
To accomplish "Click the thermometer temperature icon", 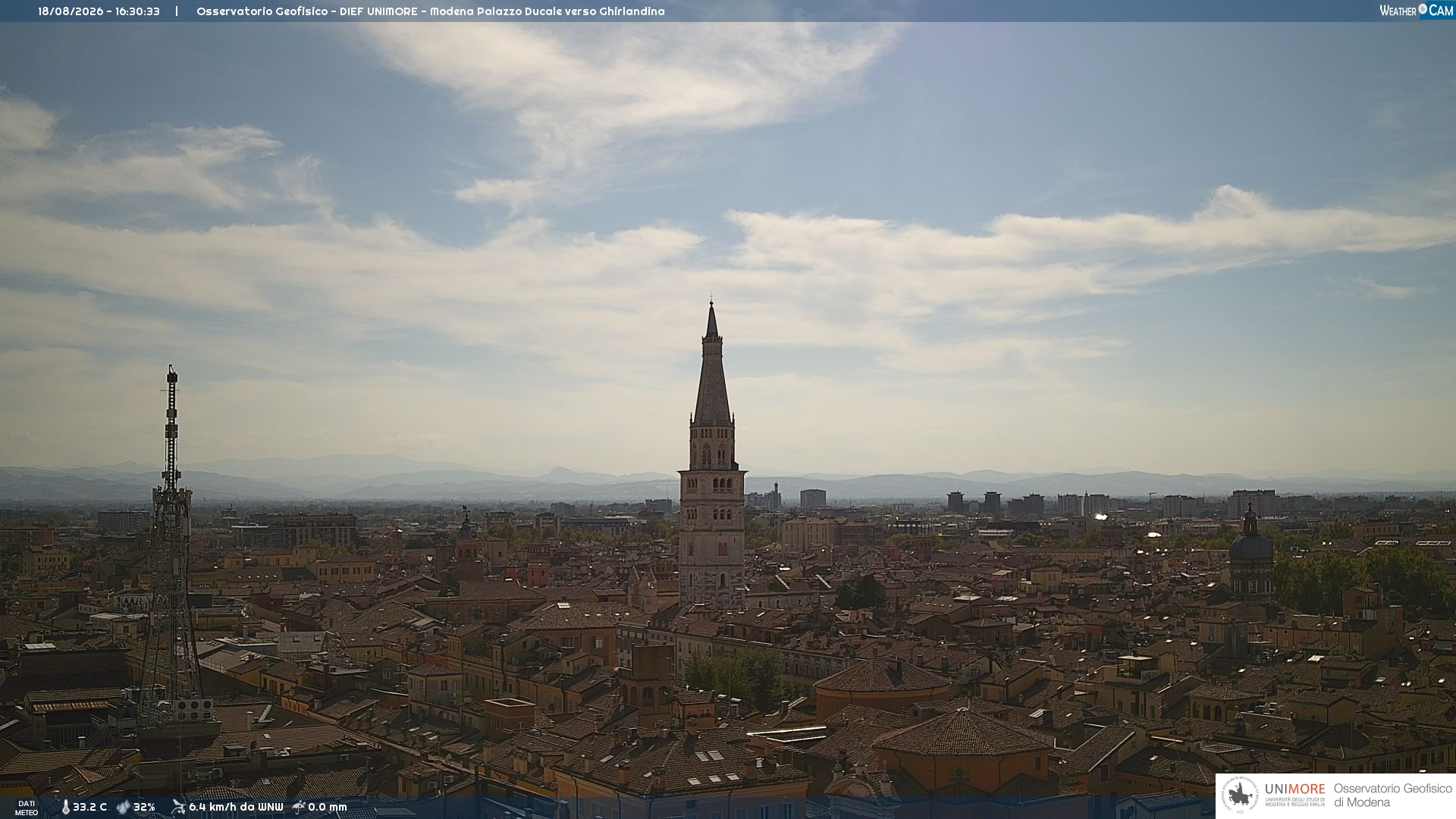I will [x=66, y=807].
